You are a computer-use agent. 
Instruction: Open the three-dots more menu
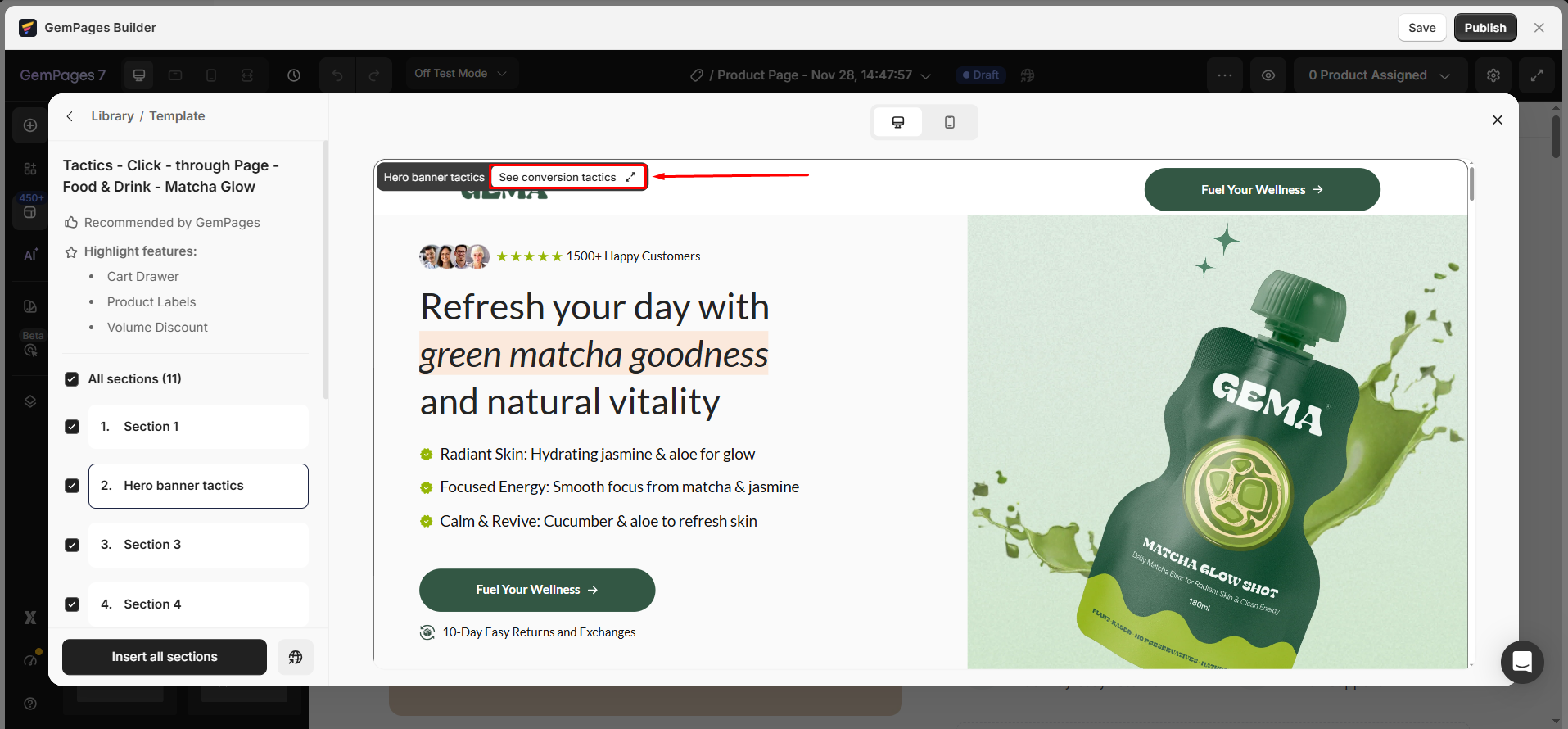(x=1225, y=75)
